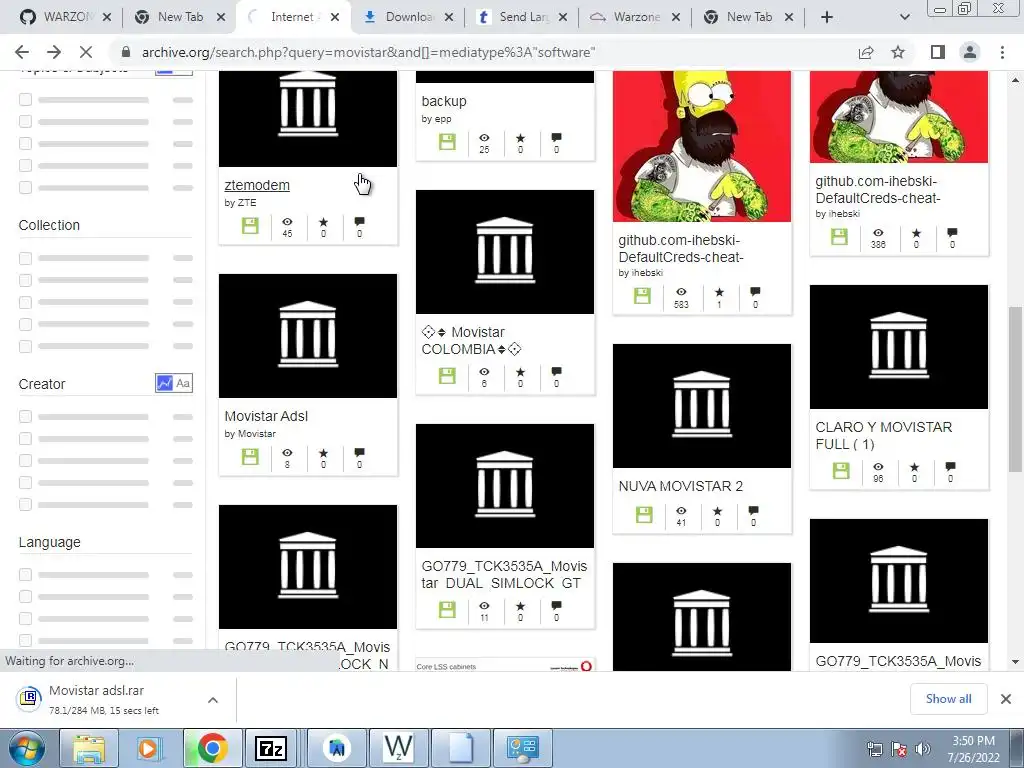Open the Chrome profile menu

click(970, 52)
